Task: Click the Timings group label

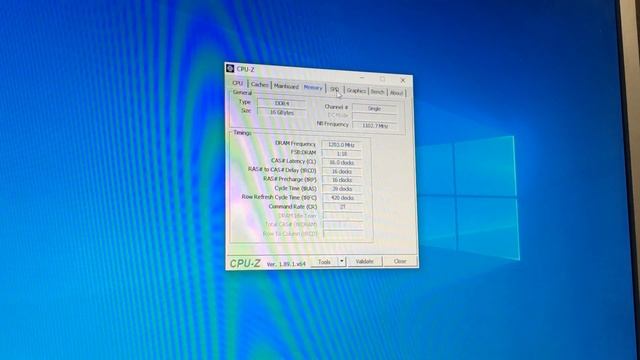Action: click(242, 133)
